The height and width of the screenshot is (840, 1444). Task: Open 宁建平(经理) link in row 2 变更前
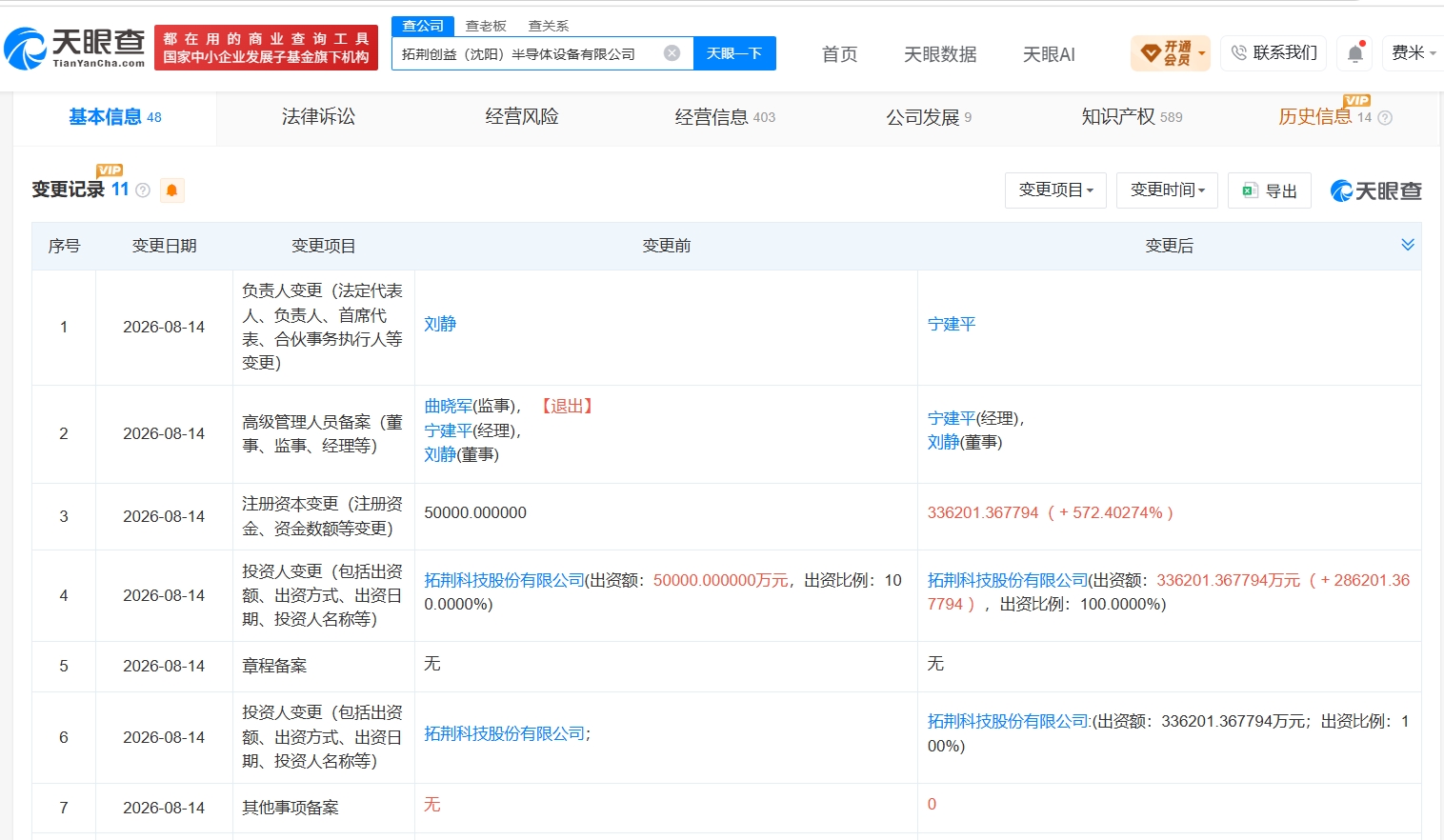click(448, 430)
